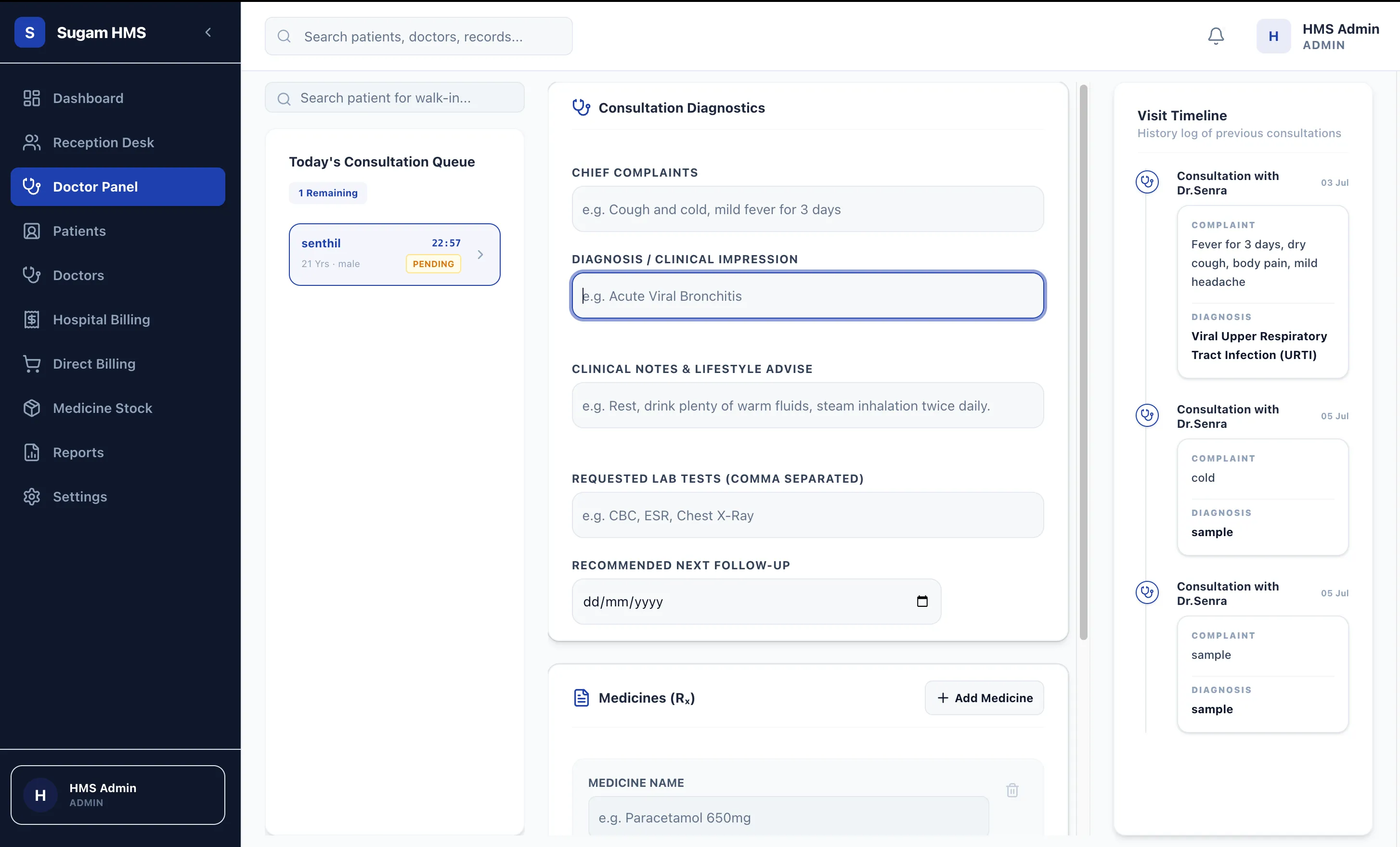This screenshot has width=1400, height=847.
Task: Click the 1 Remaining badge
Action: coord(328,193)
